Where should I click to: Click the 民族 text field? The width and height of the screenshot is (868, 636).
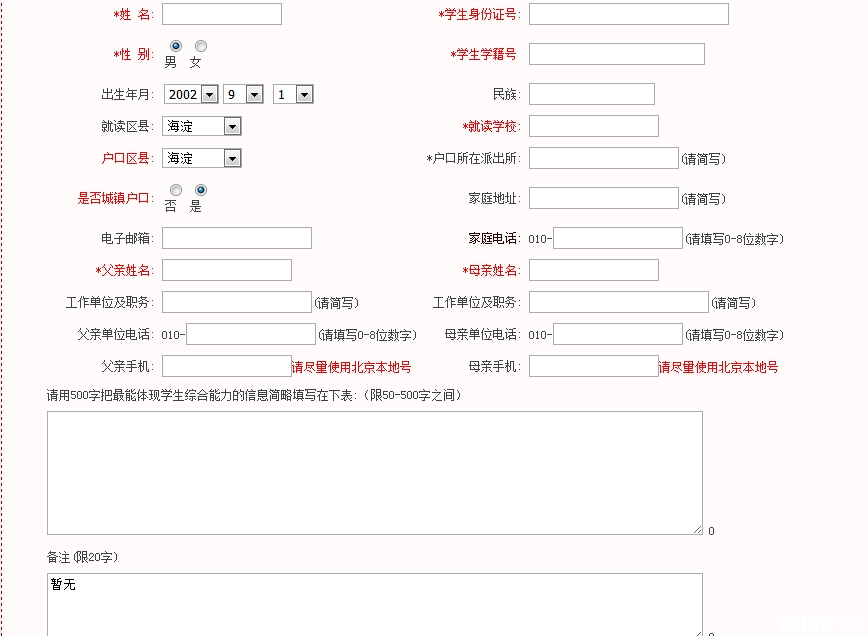pyautogui.click(x=591, y=94)
